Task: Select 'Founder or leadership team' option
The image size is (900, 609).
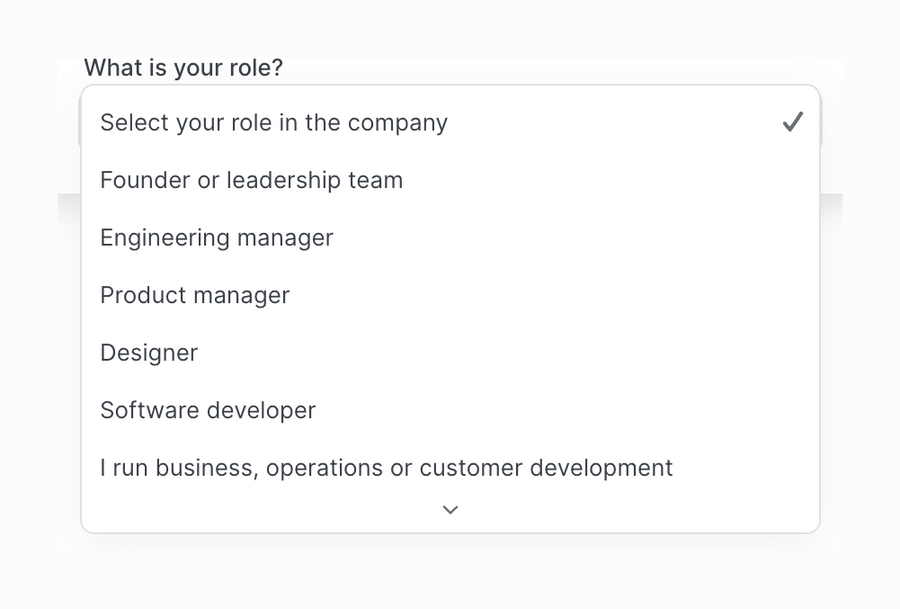Action: [x=252, y=180]
